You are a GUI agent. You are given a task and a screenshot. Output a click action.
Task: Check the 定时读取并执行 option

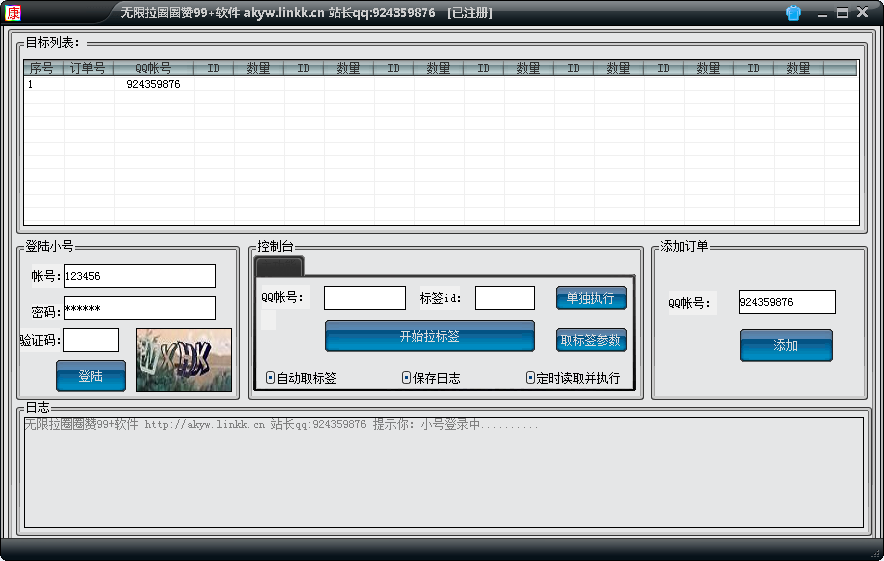[x=531, y=378]
